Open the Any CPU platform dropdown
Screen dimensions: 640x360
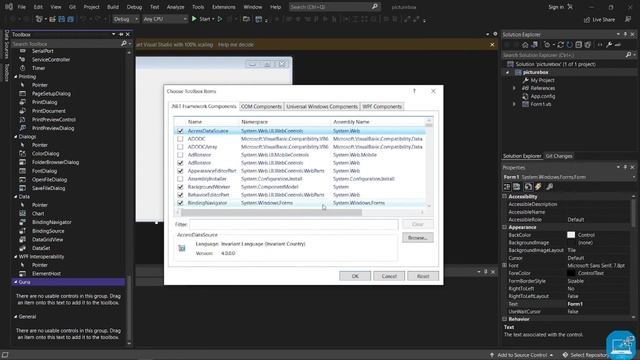(165, 19)
